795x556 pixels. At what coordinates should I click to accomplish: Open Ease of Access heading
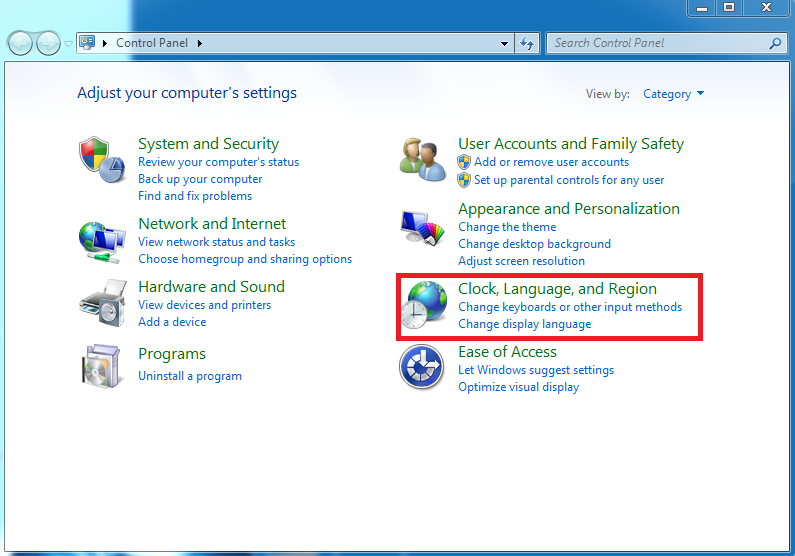pyautogui.click(x=507, y=352)
